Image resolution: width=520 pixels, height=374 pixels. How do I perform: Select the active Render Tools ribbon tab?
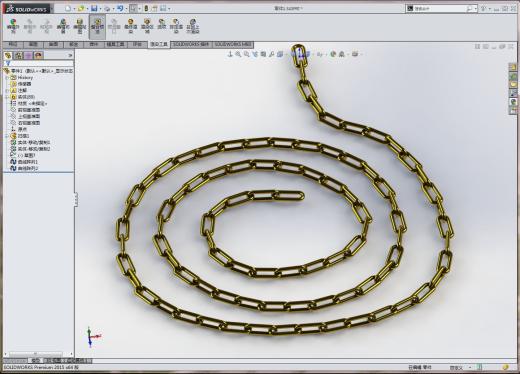point(159,44)
